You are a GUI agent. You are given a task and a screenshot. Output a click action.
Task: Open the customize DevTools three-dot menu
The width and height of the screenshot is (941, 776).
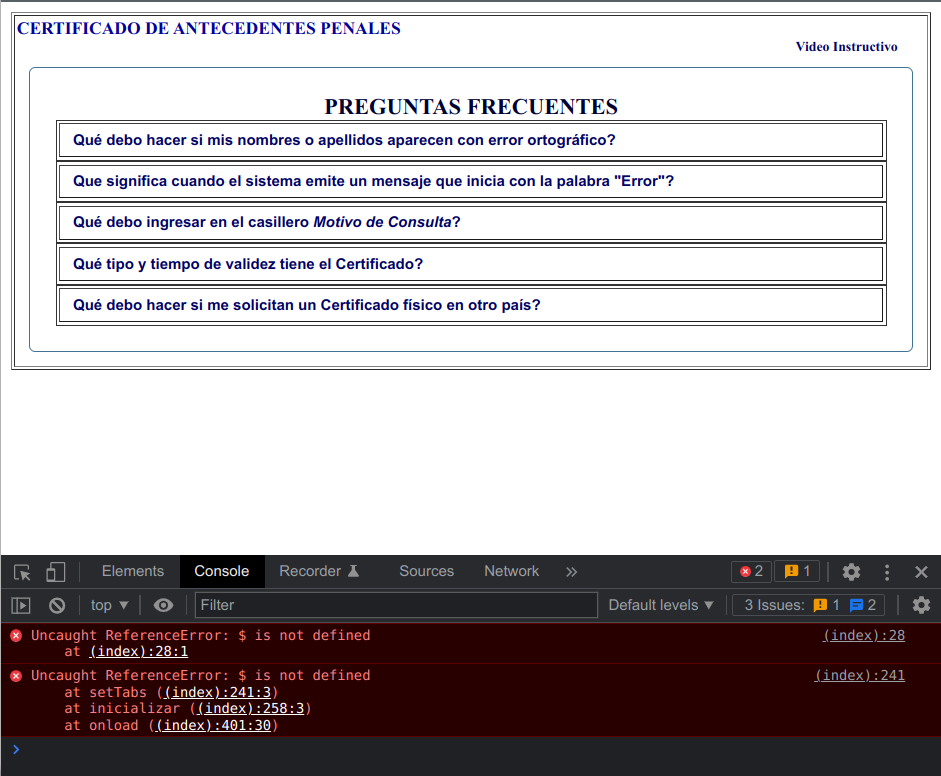coord(887,571)
